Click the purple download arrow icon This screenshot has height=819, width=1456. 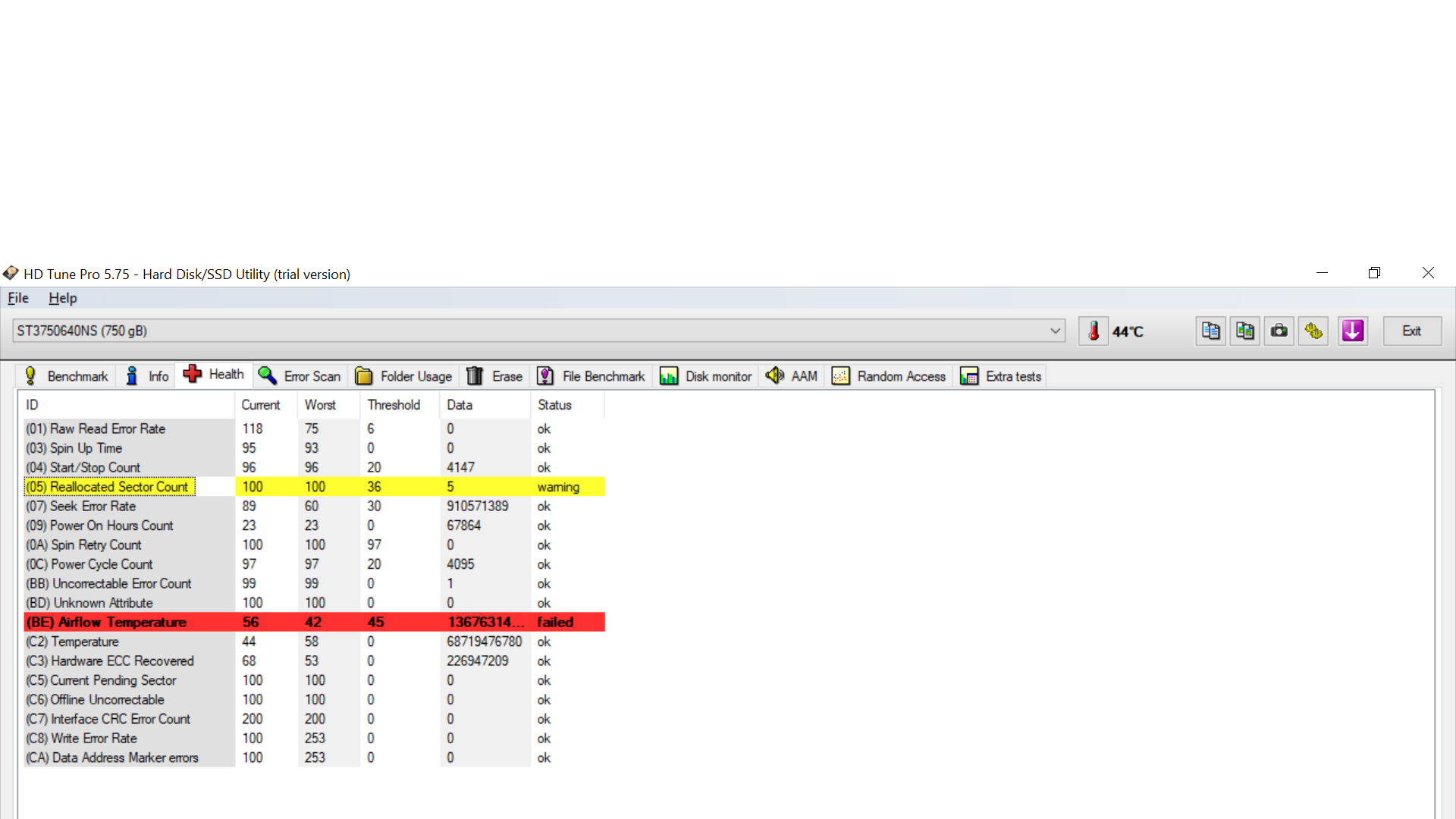click(1353, 331)
